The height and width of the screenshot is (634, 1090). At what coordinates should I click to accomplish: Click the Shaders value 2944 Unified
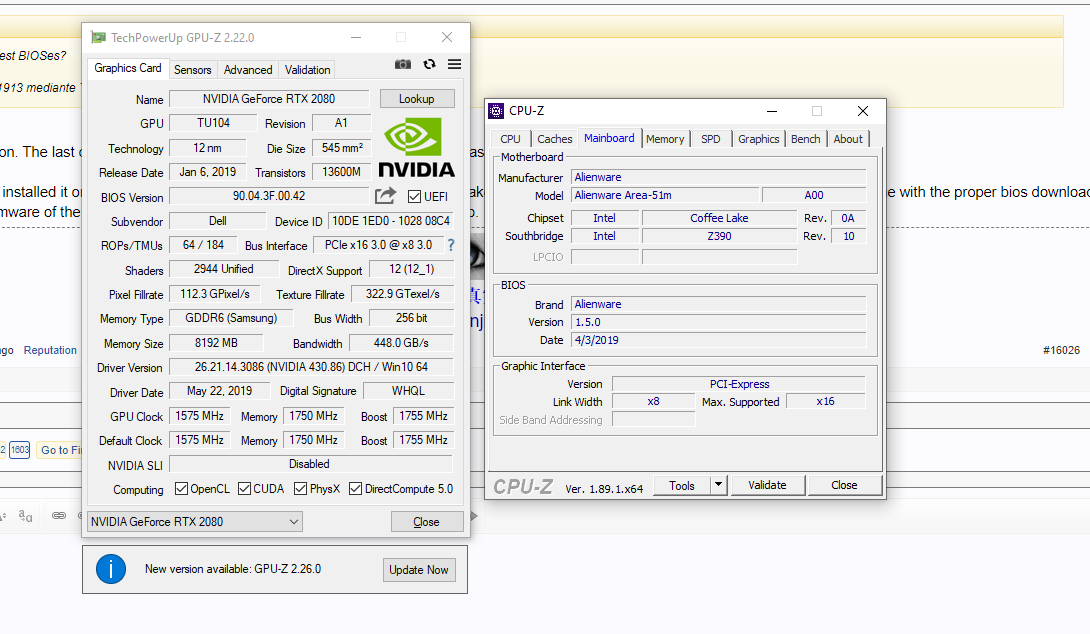coord(223,269)
